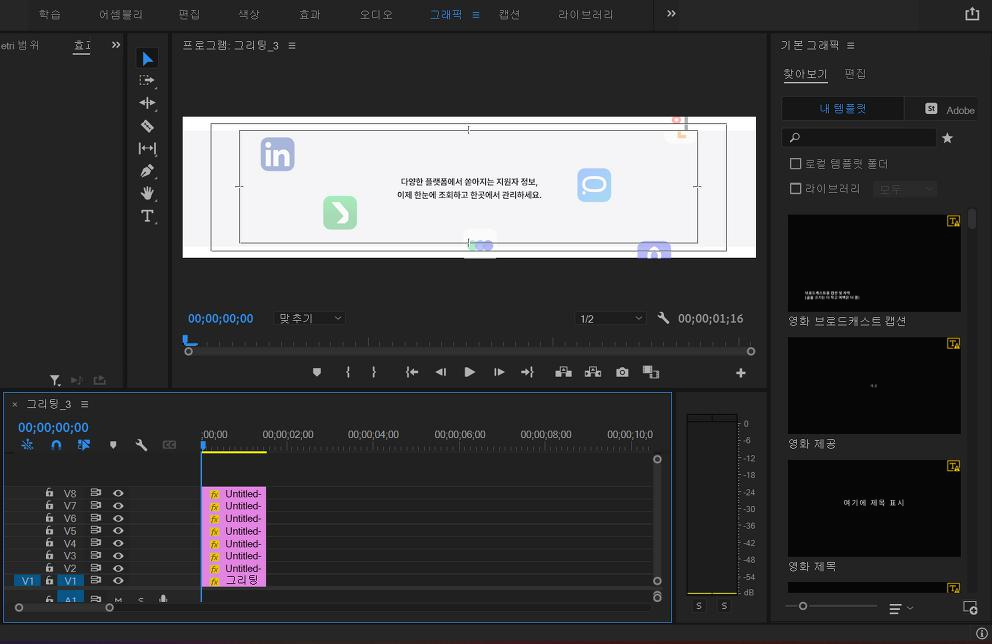Add marker in timeline panel
992x644 pixels.
(113, 445)
